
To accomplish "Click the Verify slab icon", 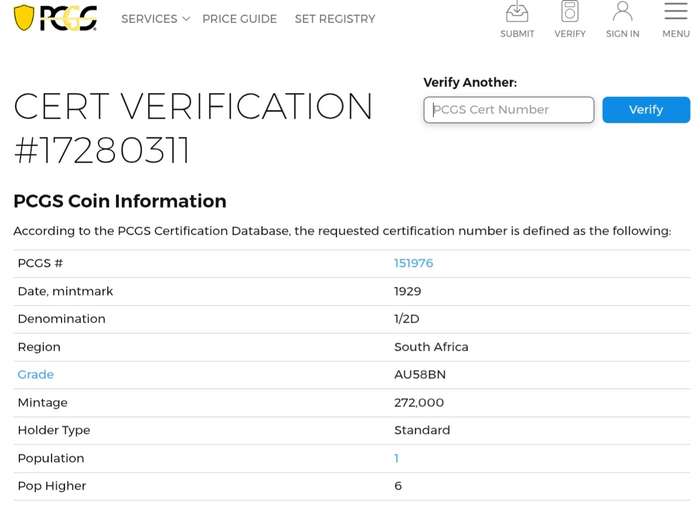I will 570,11.
